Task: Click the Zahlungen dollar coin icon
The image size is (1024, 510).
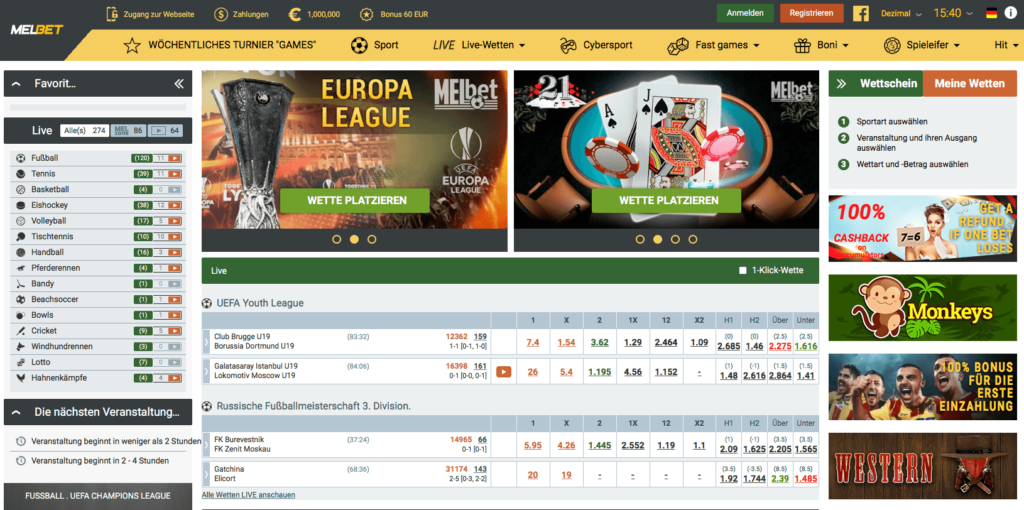Action: tap(220, 14)
